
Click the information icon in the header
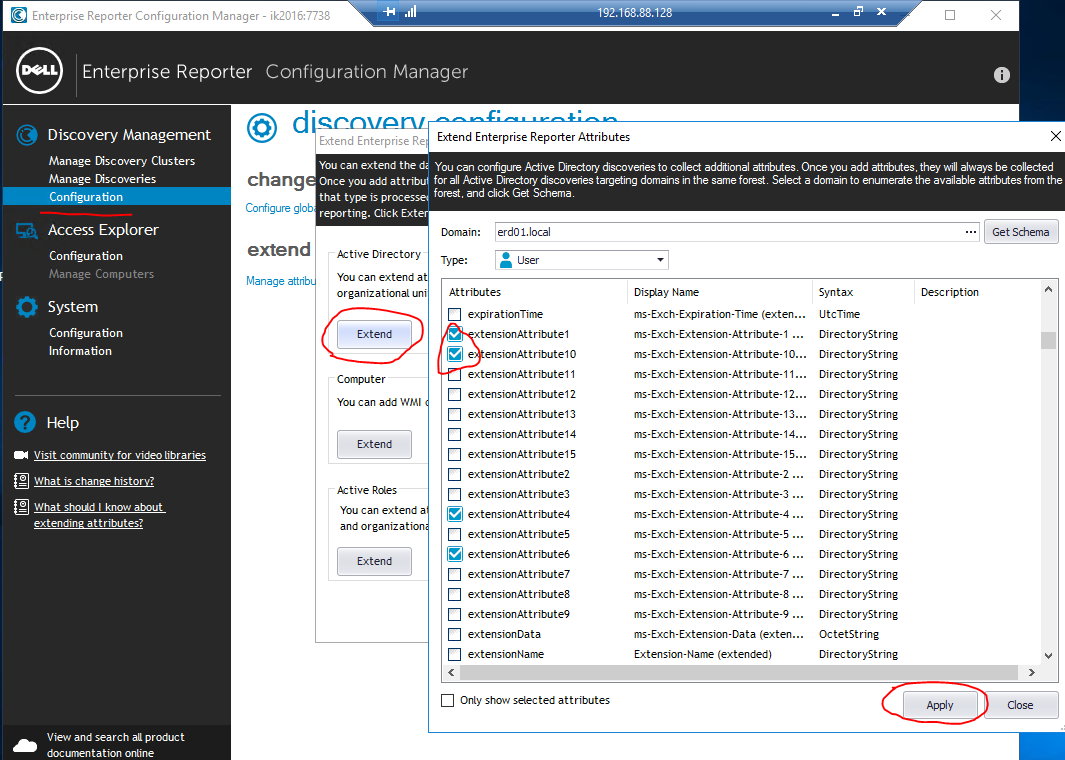pyautogui.click(x=1001, y=75)
